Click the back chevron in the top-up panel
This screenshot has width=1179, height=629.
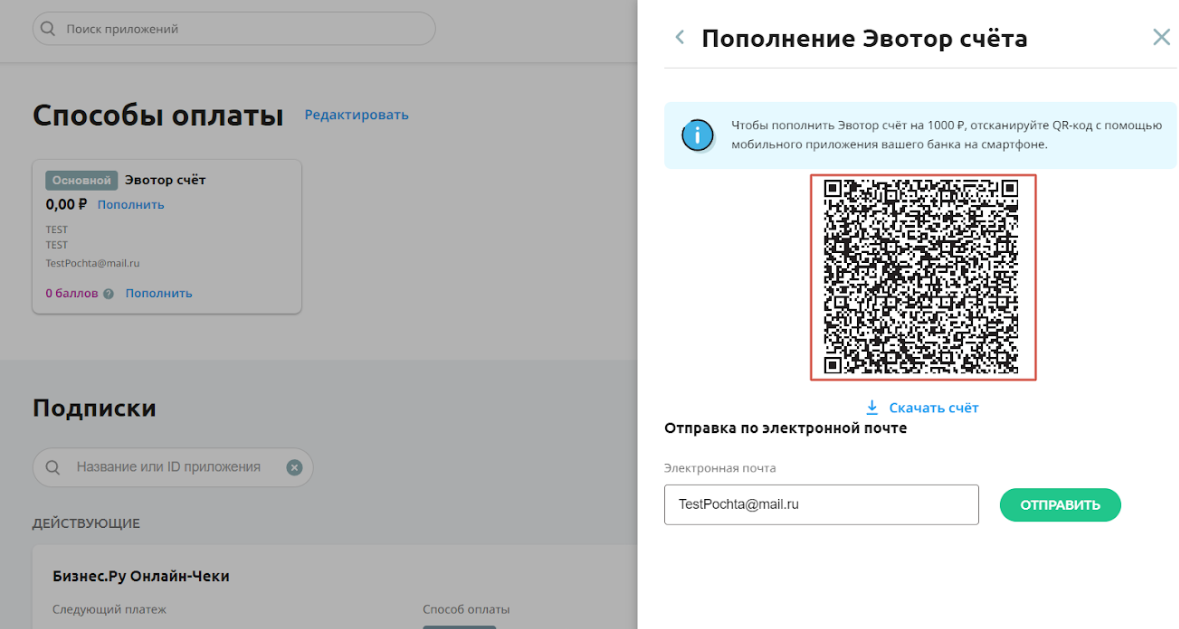[680, 37]
